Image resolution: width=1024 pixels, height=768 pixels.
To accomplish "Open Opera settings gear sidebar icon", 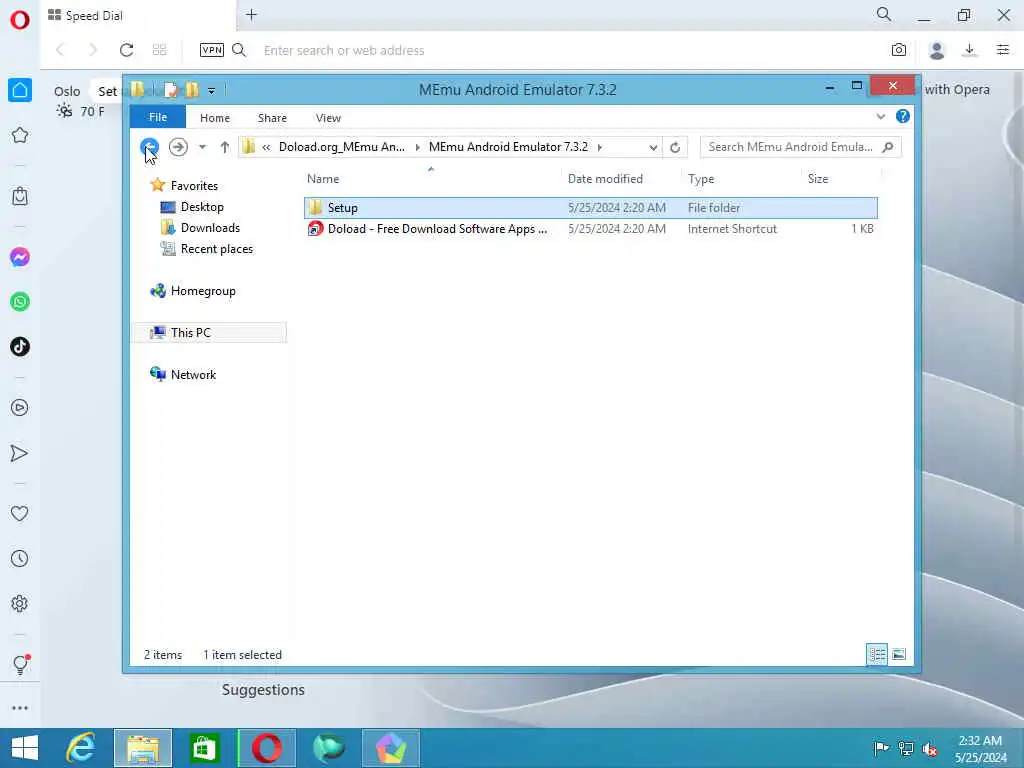I will [20, 603].
